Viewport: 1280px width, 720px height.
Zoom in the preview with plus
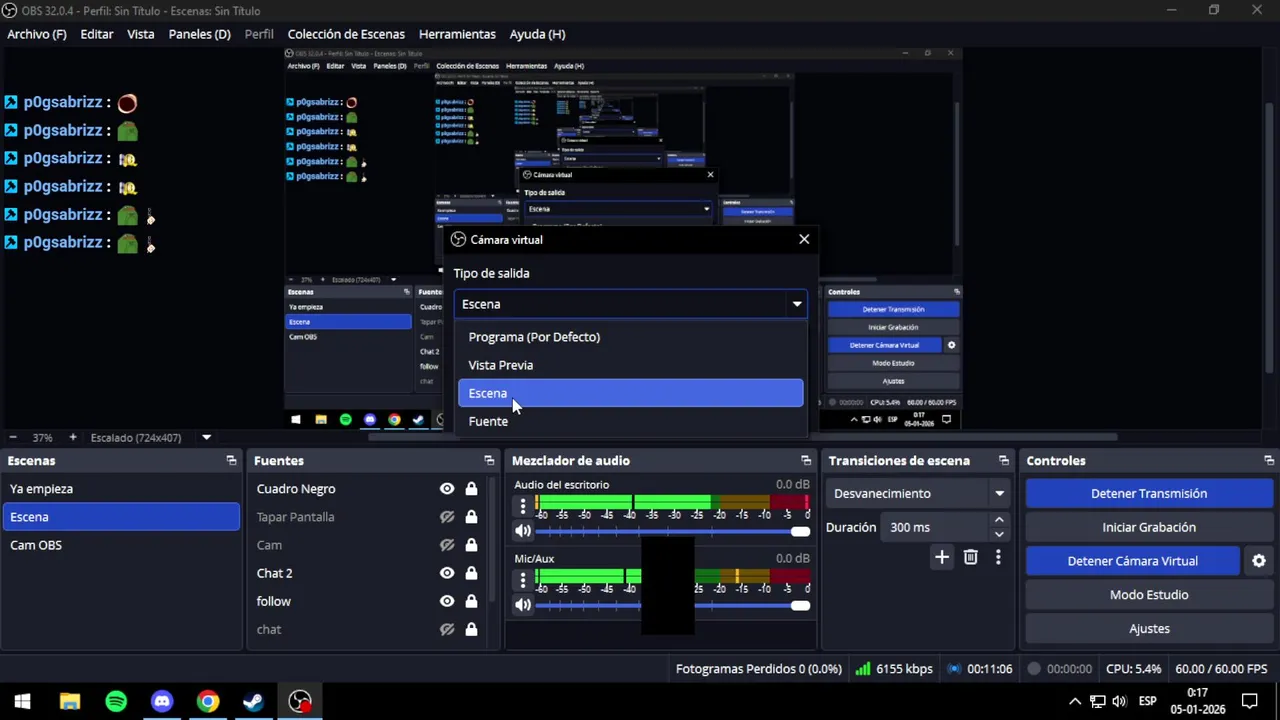click(x=72, y=438)
